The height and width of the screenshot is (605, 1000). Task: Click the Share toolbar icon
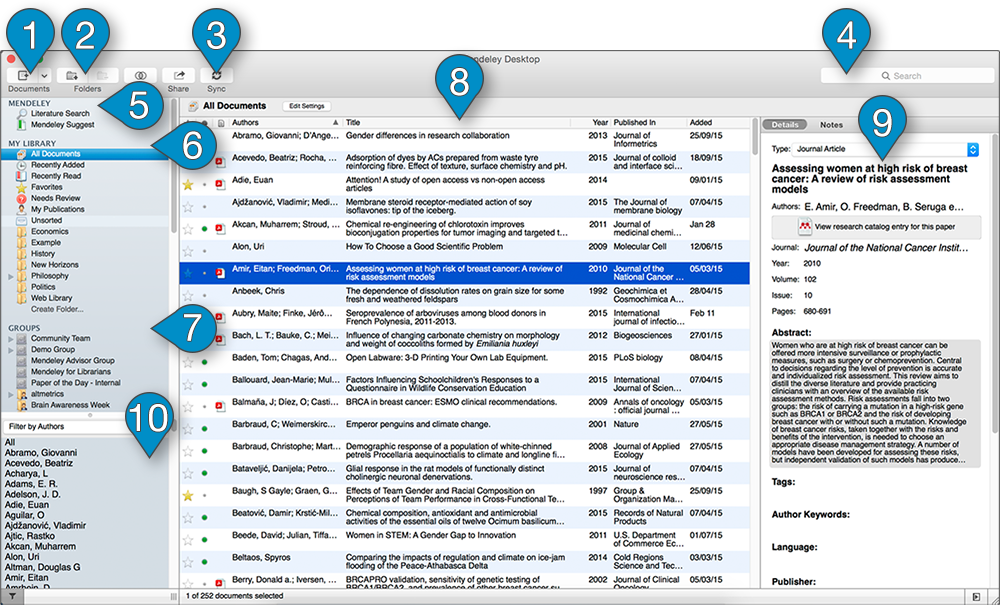click(179, 75)
